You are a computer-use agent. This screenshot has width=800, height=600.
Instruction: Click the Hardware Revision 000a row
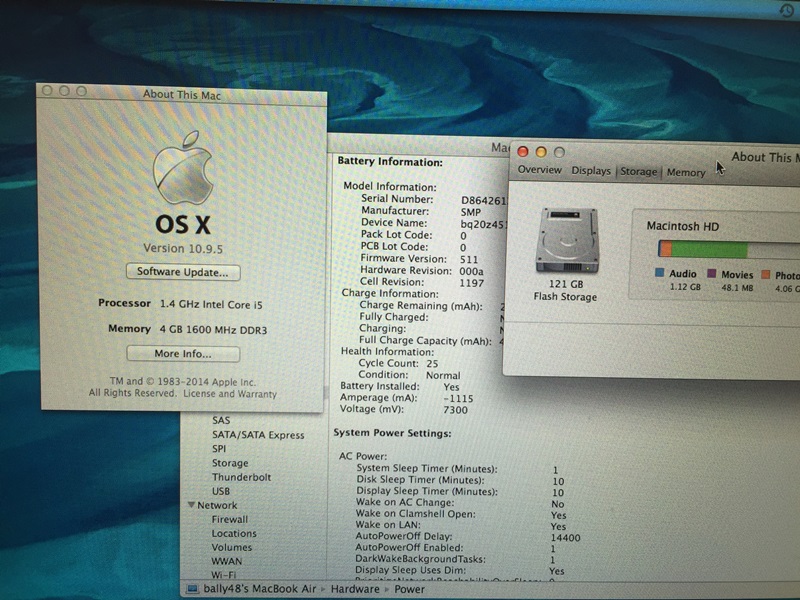click(421, 270)
